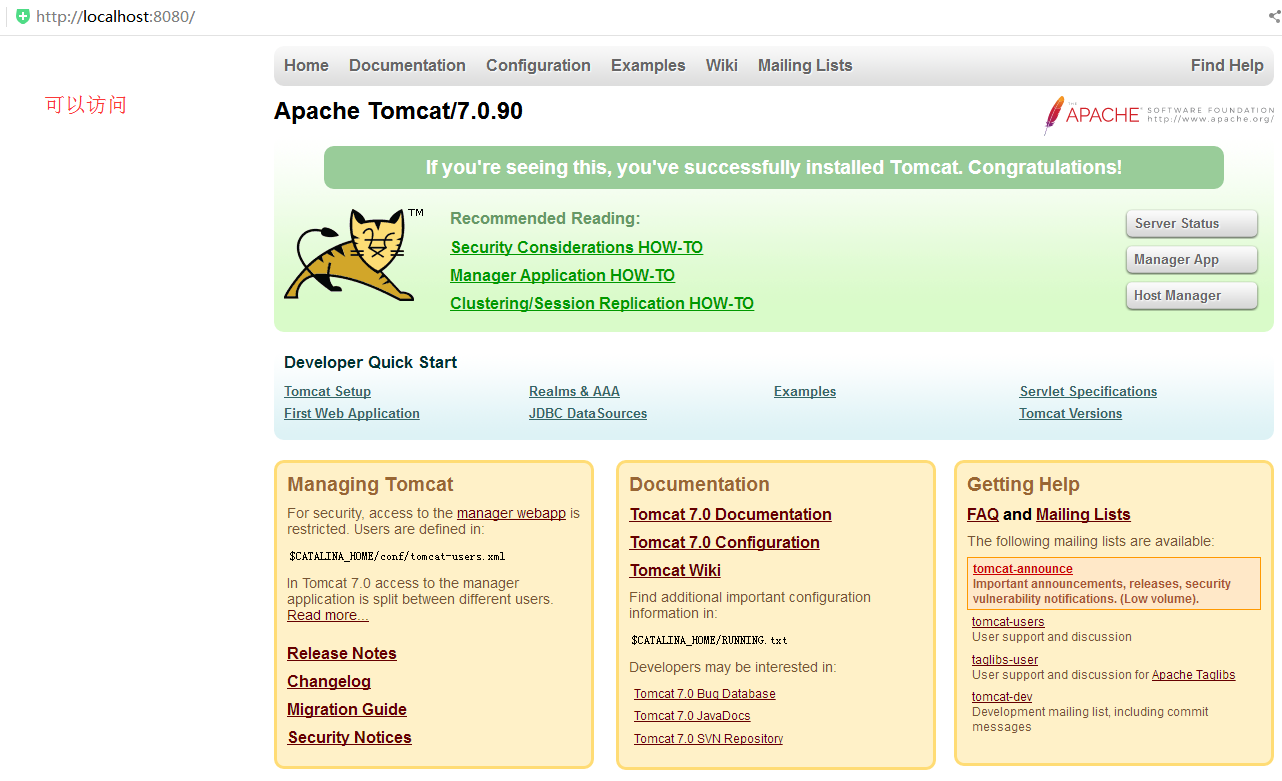Open the Apache Software Foundation logo link
Screen dimensions: 1282x781
(x=1158, y=115)
